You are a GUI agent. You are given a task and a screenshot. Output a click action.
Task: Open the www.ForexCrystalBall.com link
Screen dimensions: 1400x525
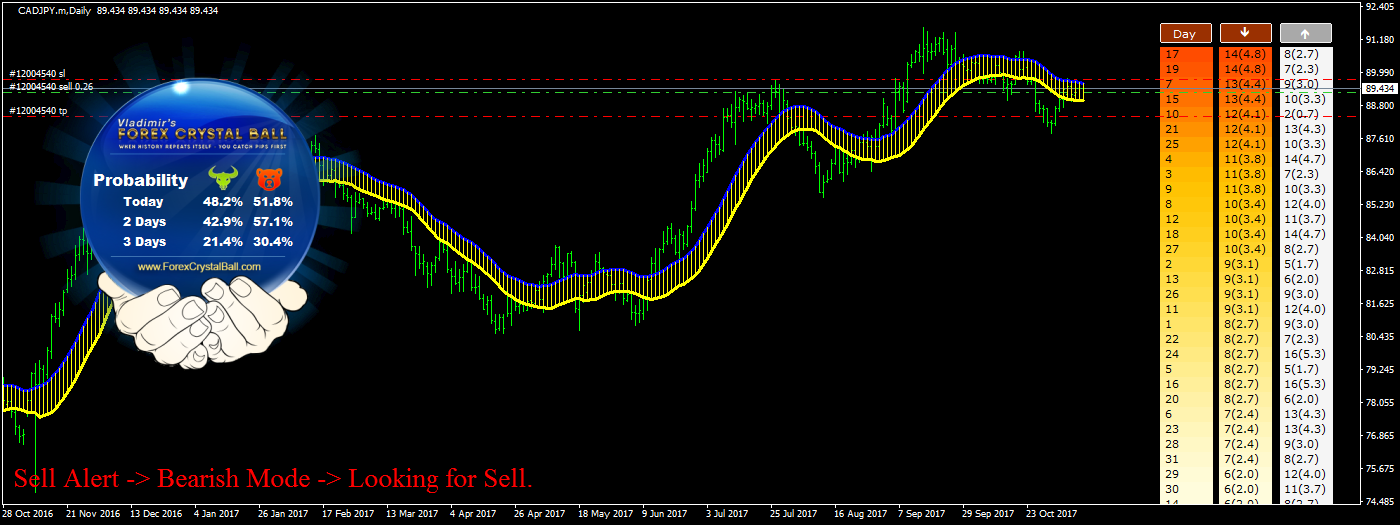[x=198, y=267]
